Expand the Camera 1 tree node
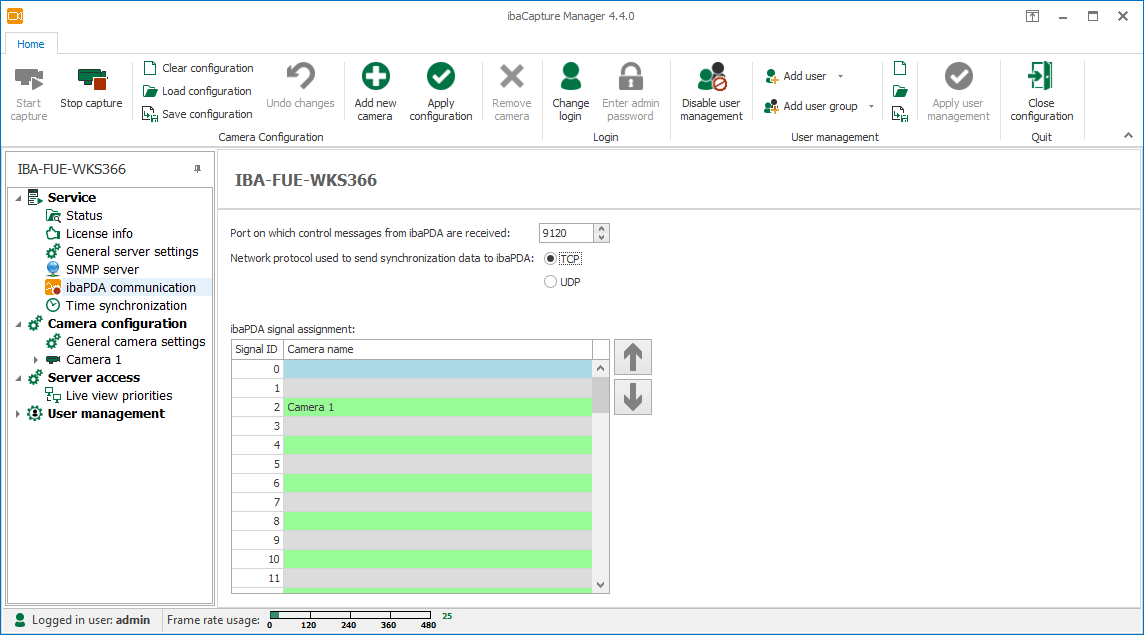The width and height of the screenshot is (1144, 635). (36, 360)
